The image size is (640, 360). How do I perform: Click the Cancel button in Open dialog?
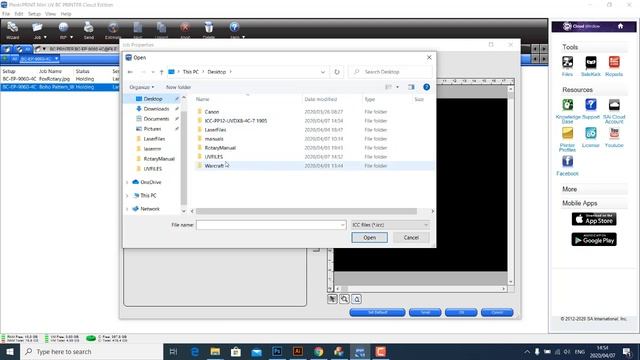(x=411, y=238)
